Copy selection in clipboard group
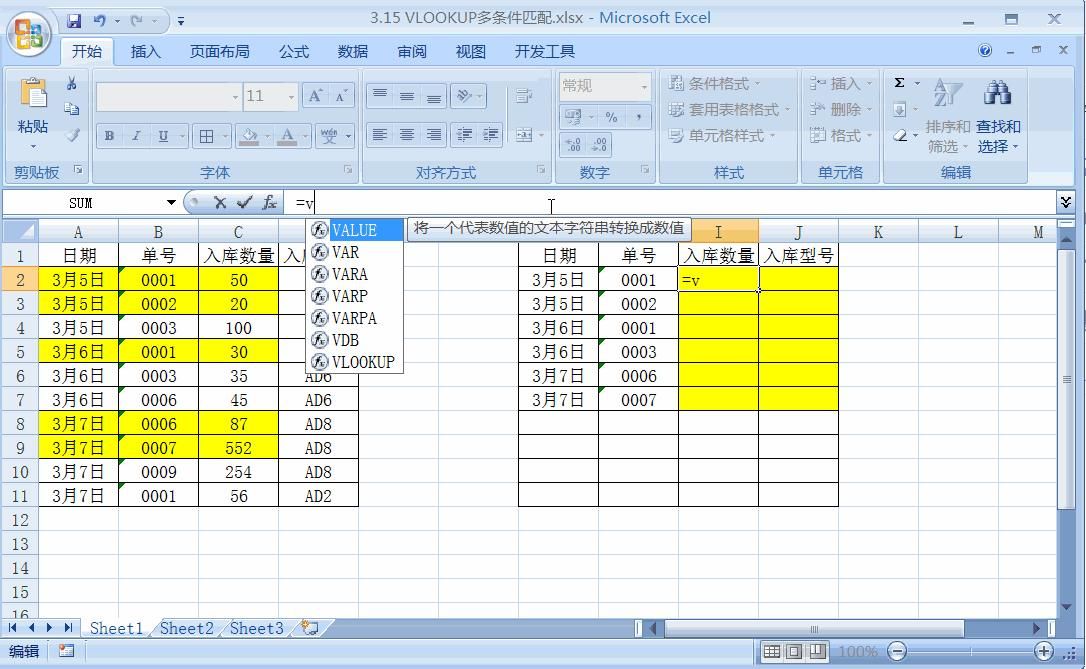Image resolution: width=1086 pixels, height=669 pixels. point(71,109)
